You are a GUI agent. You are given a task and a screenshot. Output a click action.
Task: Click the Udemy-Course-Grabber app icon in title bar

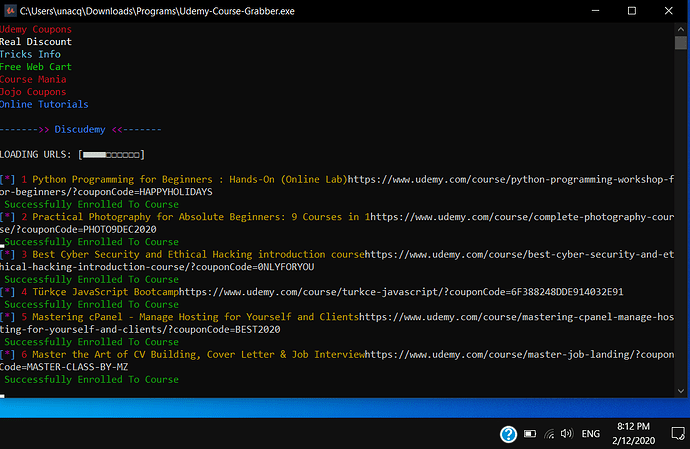10,11
